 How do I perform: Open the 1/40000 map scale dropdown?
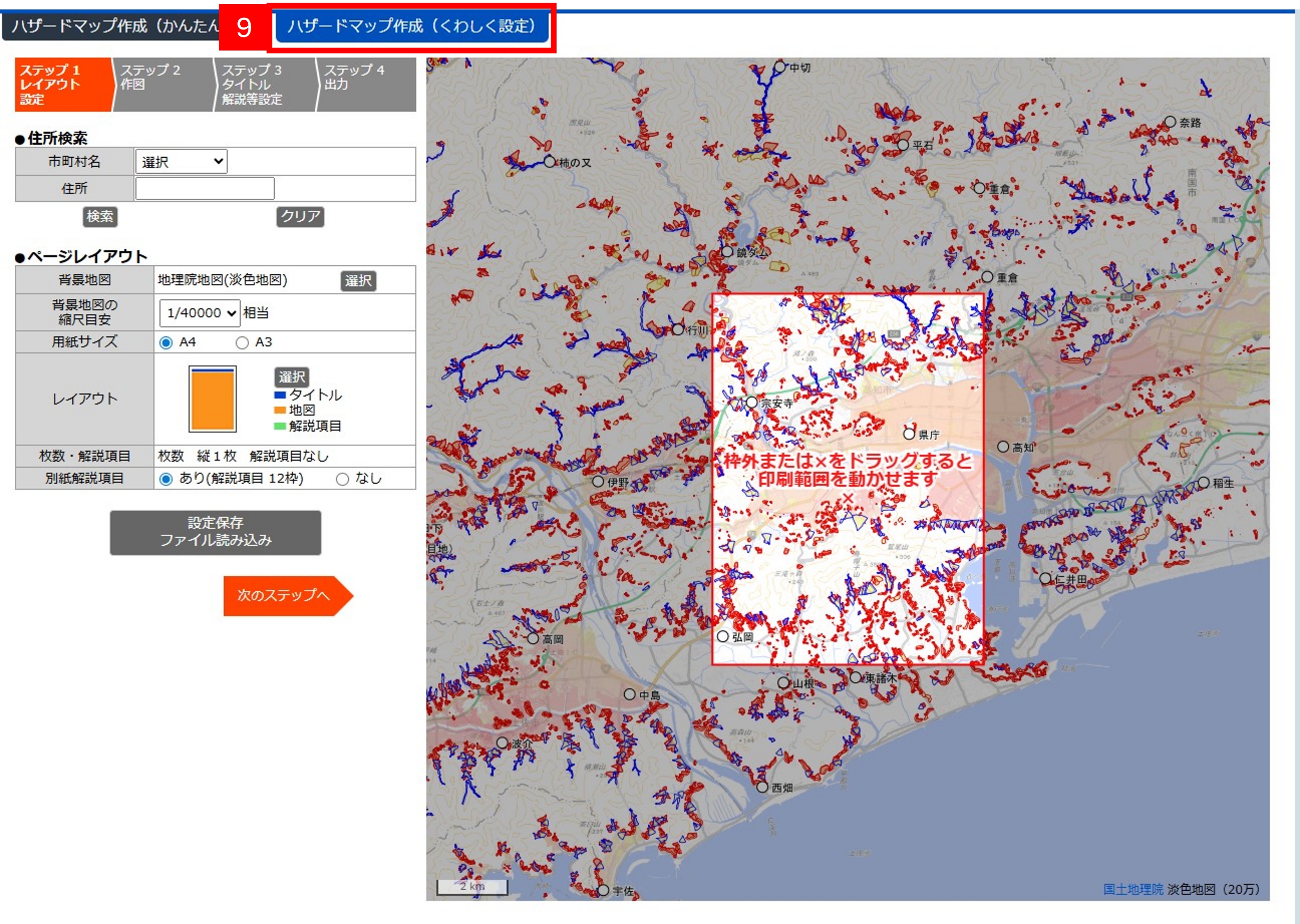(x=200, y=313)
